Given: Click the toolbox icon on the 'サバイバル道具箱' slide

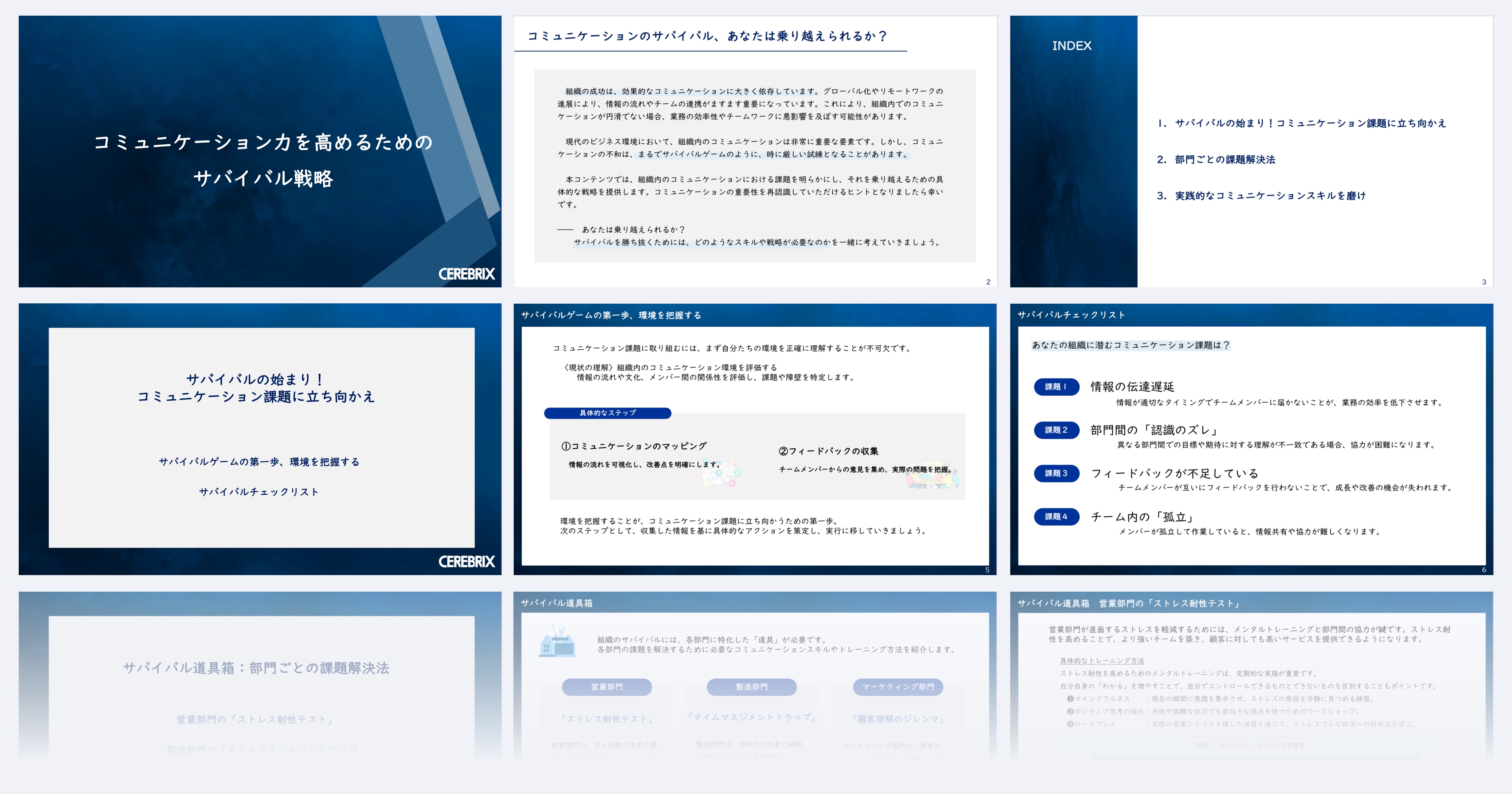Looking at the screenshot, I should pos(557,641).
